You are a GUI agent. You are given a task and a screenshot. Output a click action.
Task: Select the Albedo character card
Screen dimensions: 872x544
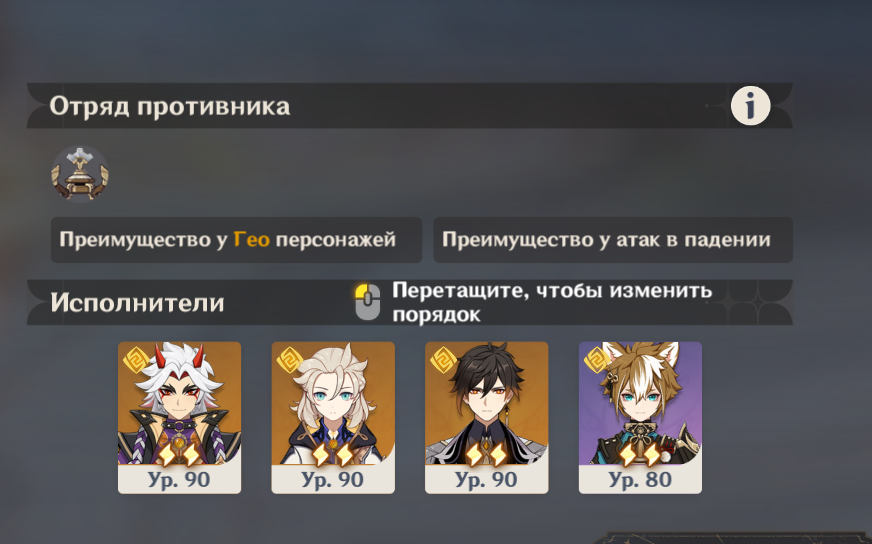coord(333,418)
